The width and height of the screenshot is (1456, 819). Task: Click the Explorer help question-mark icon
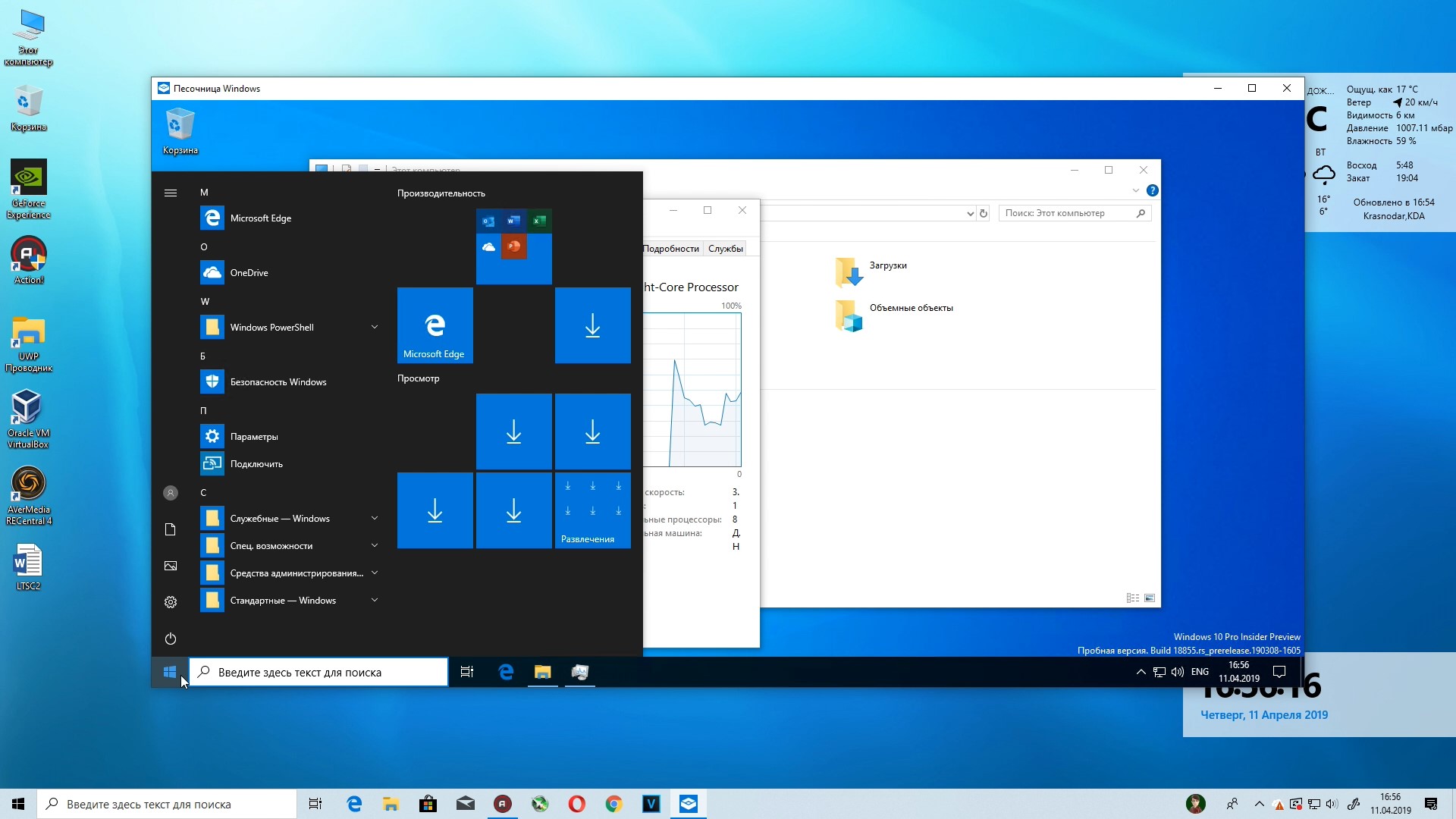click(1153, 190)
